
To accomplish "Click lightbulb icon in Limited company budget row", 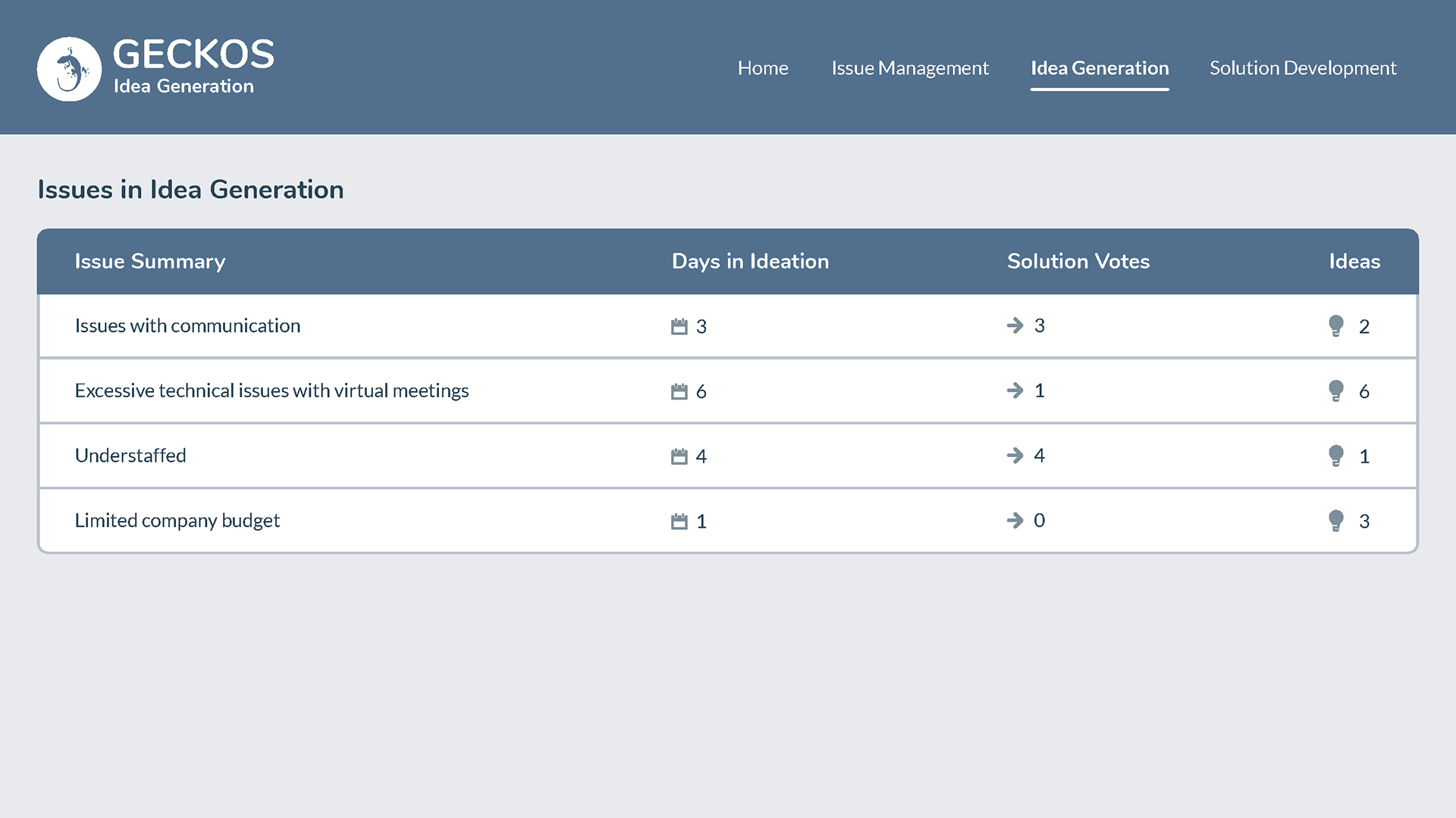I will [x=1336, y=521].
